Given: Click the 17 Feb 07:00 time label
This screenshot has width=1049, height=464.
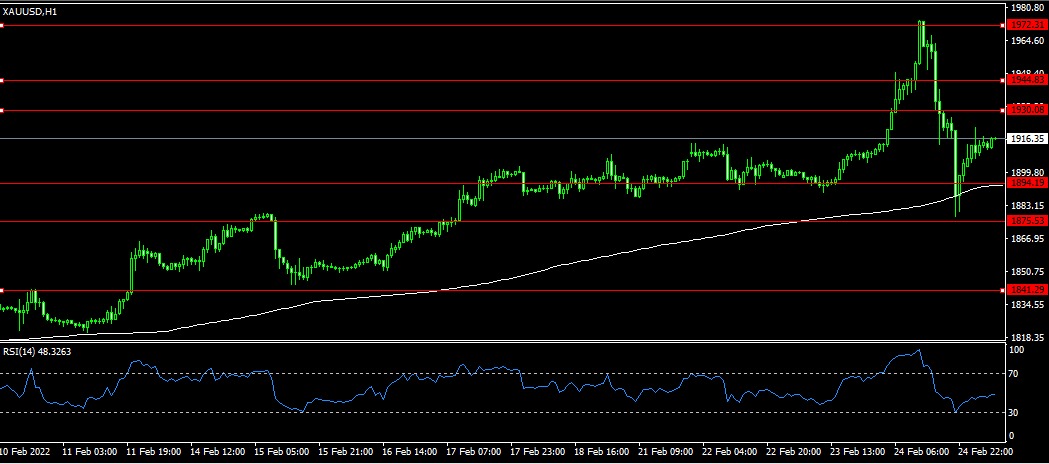Looking at the screenshot, I should pyautogui.click(x=473, y=451).
